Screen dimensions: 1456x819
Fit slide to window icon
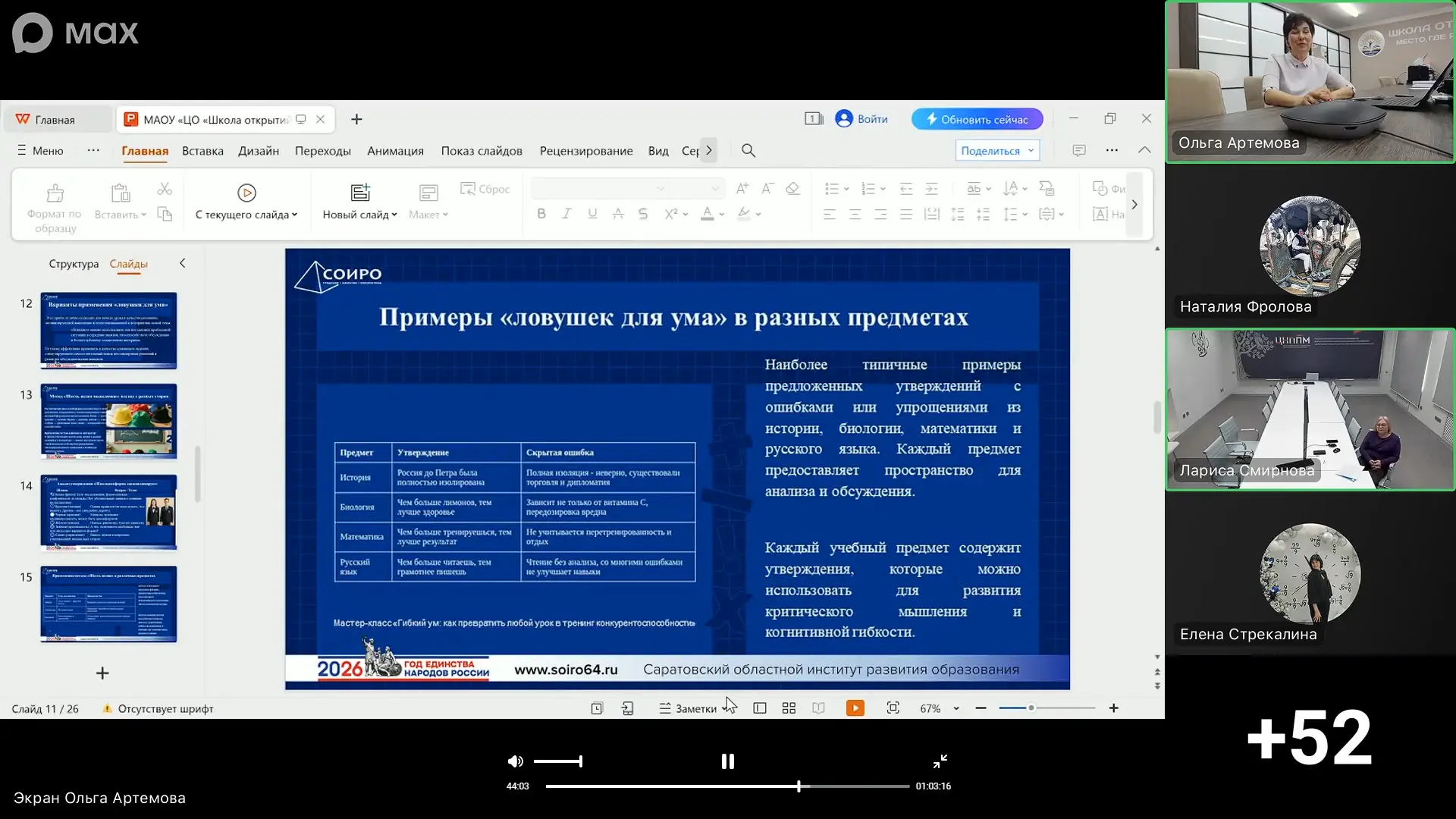[893, 708]
